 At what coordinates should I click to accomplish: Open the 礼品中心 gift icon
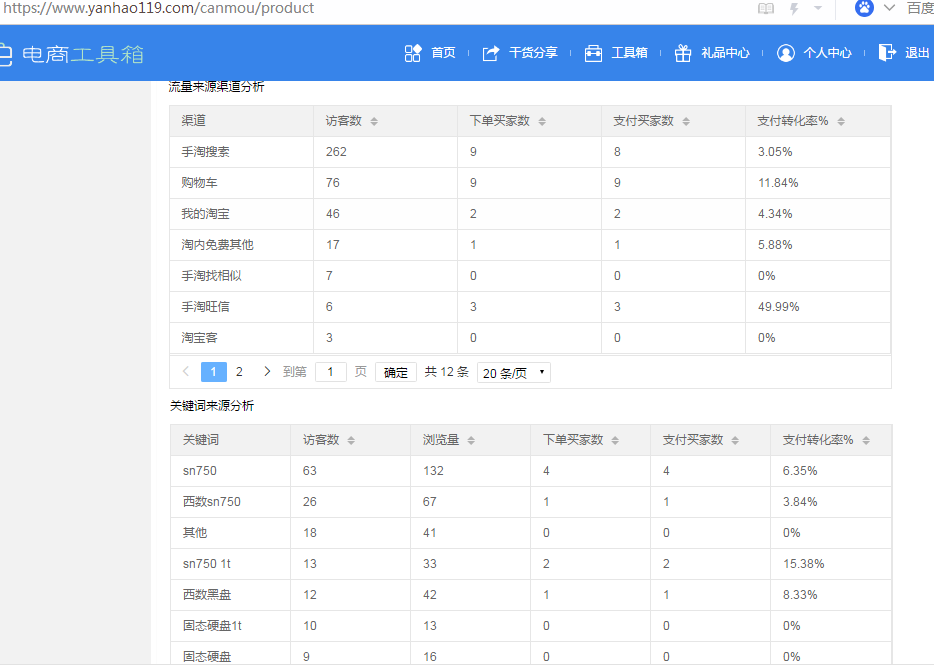point(683,53)
